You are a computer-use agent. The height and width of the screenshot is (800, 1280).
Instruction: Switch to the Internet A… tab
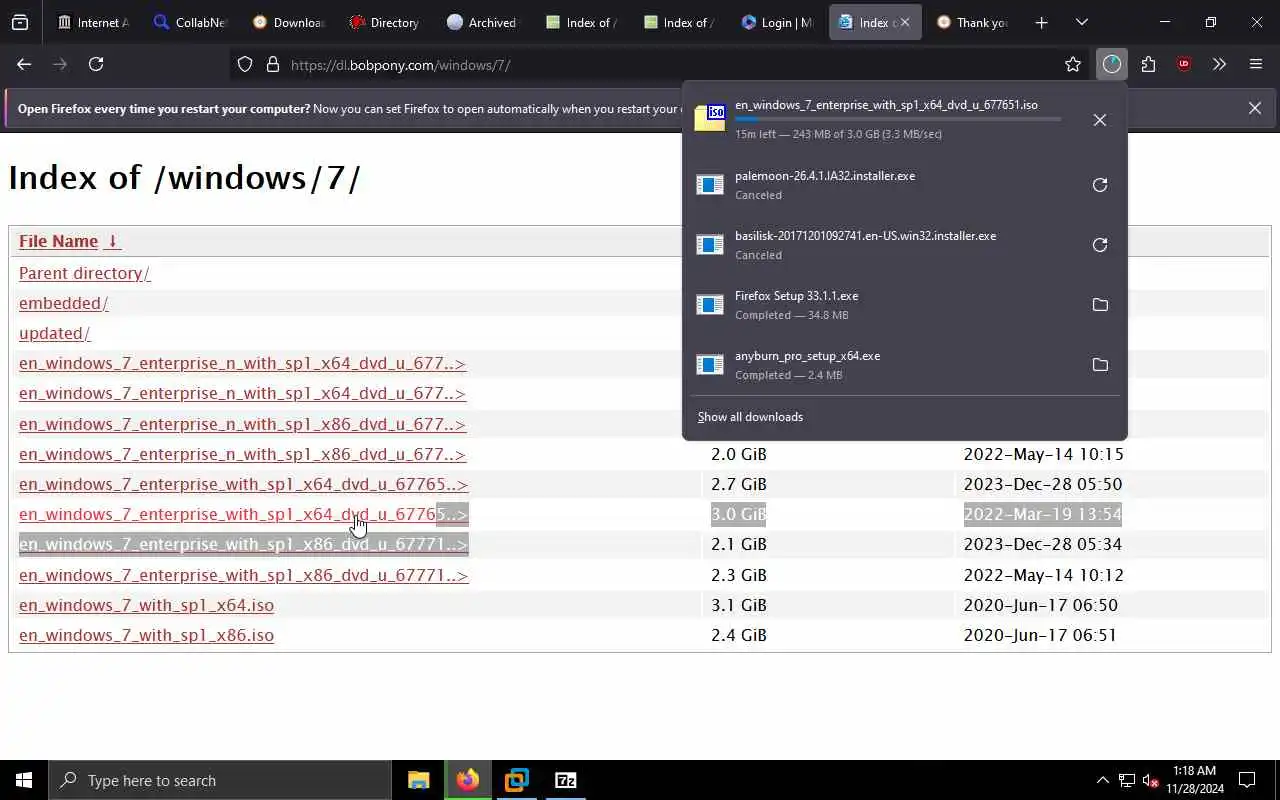point(93,22)
